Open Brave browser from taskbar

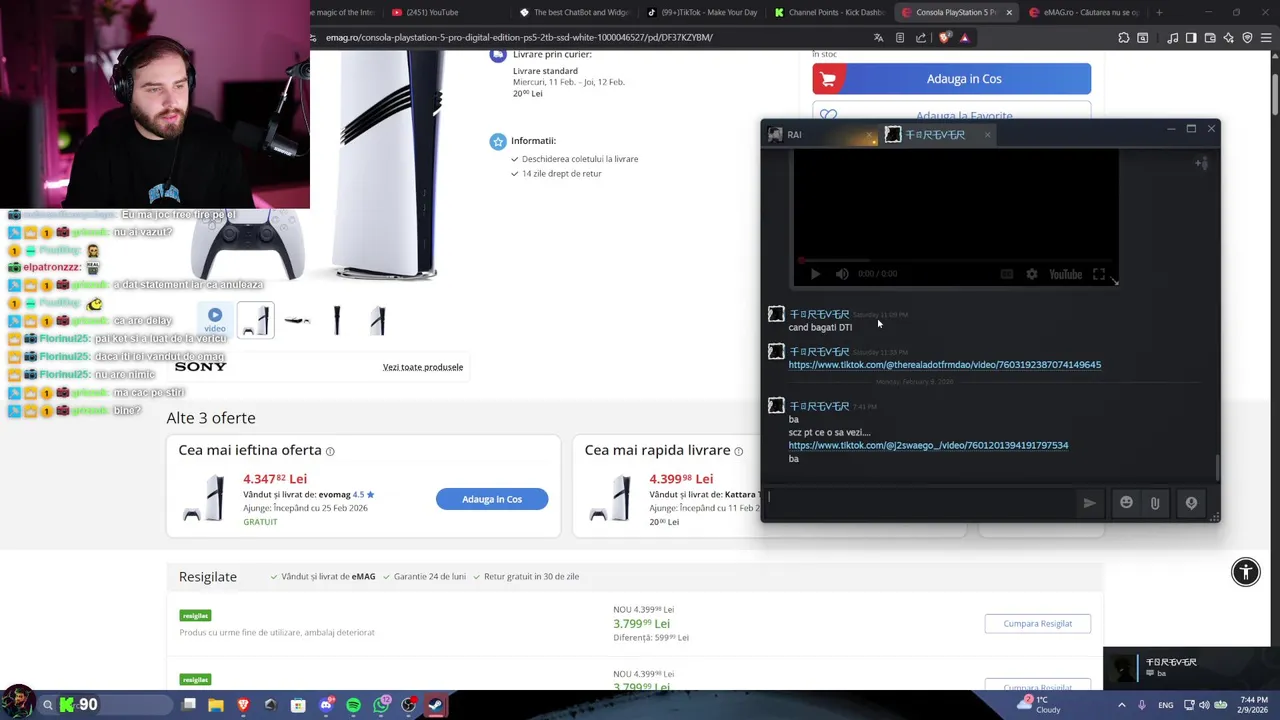[243, 705]
